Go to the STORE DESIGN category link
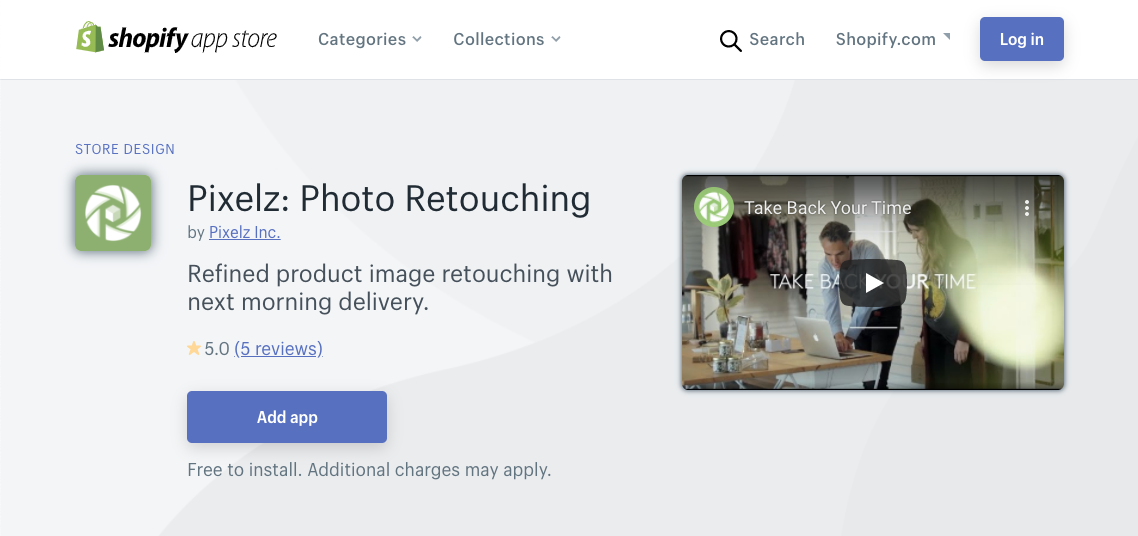 pyautogui.click(x=125, y=149)
